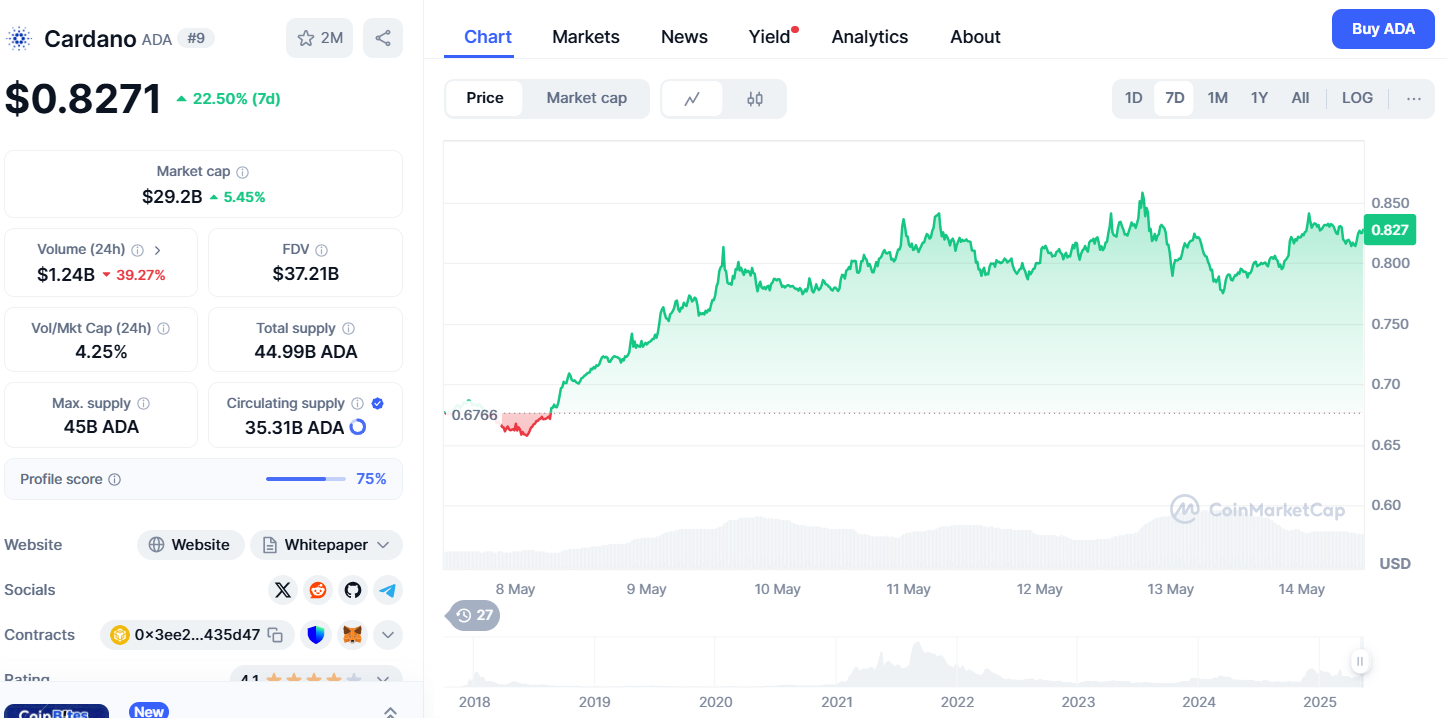This screenshot has height=718, width=1447.
Task: Switch to the line chart view icon
Action: click(x=692, y=98)
